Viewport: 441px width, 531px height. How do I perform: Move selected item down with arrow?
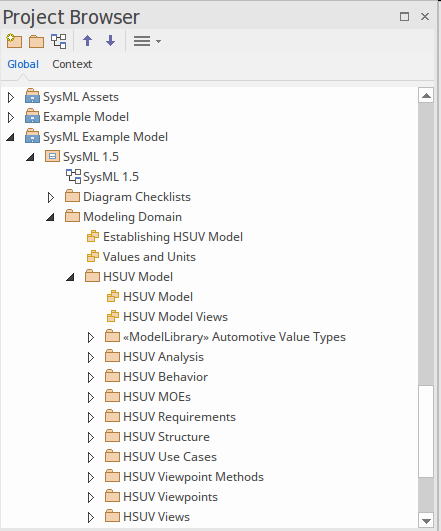point(110,41)
